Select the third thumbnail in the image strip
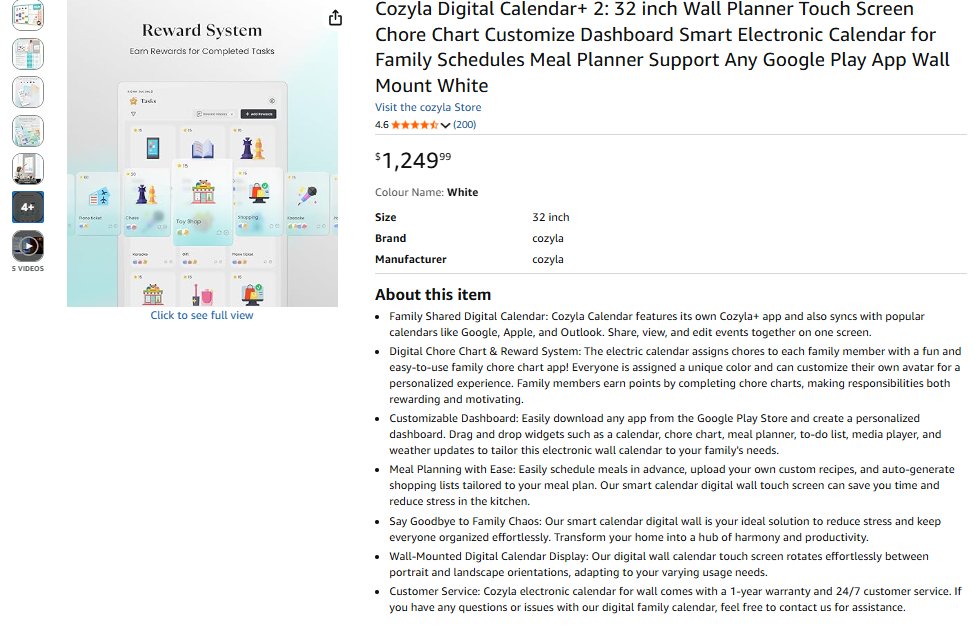 [28, 92]
